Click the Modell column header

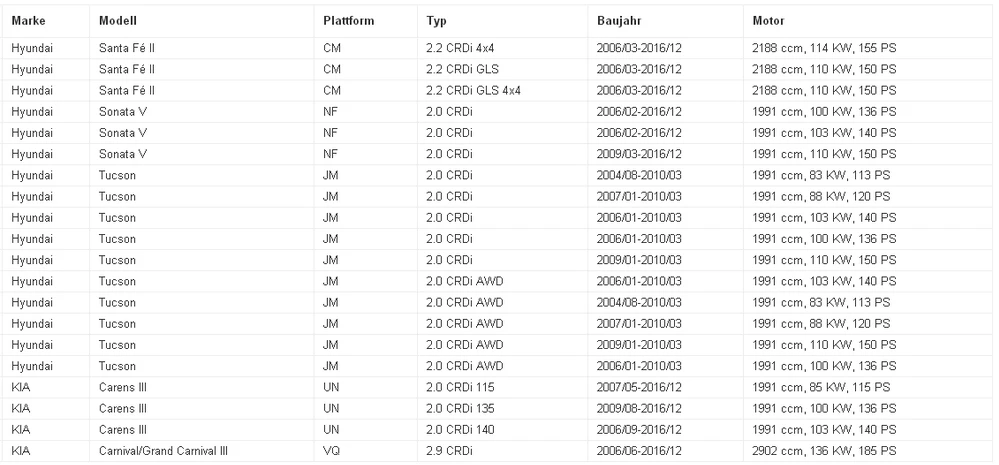point(118,20)
